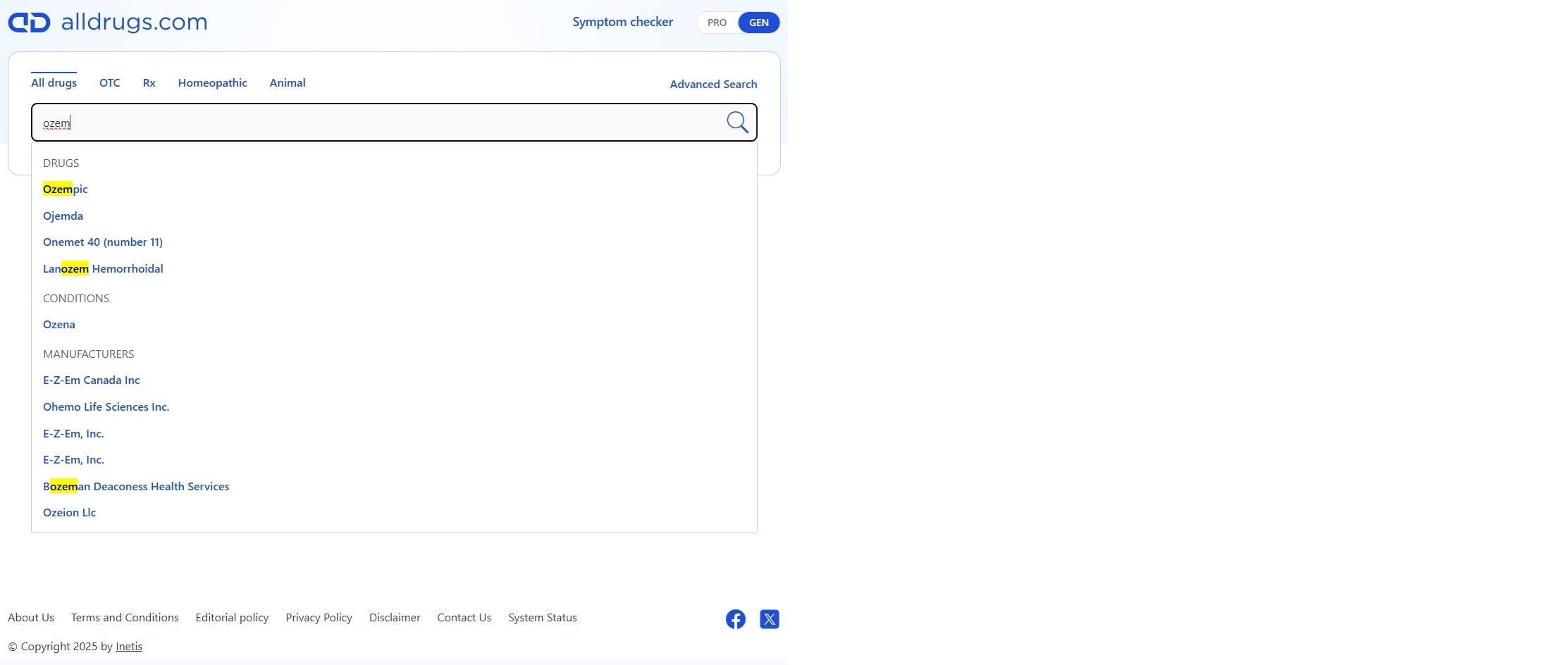The image size is (1568, 665).
Task: Click the alldrugs.com site title
Action: tap(135, 22)
